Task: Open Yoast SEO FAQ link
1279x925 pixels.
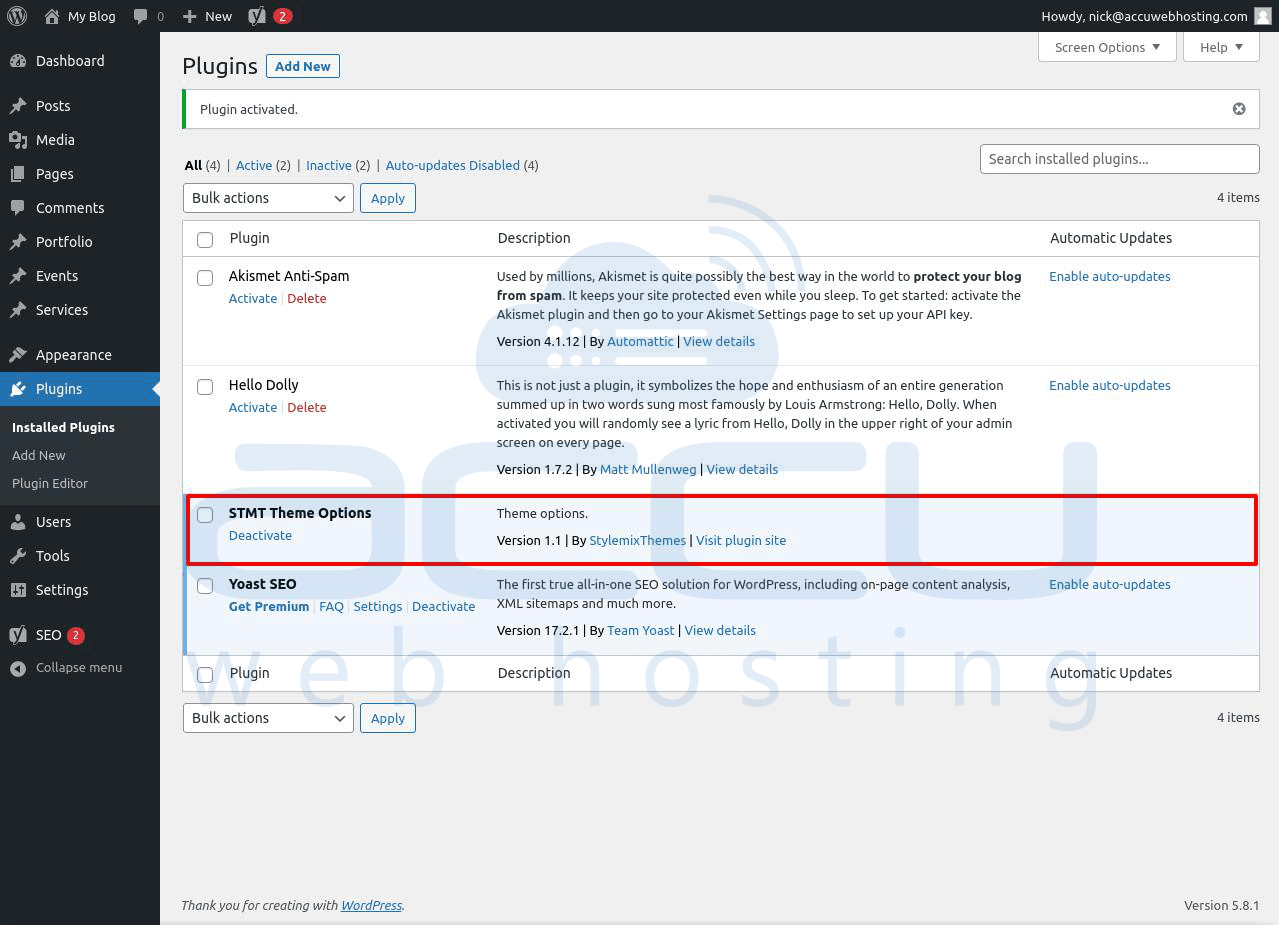Action: [x=331, y=606]
